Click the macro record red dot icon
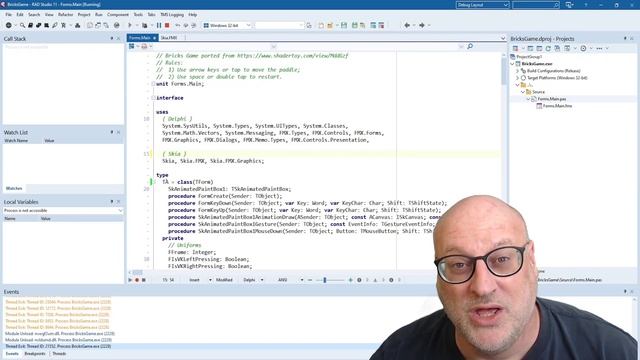Image resolution: width=640 pixels, height=360 pixels. [x=137, y=280]
